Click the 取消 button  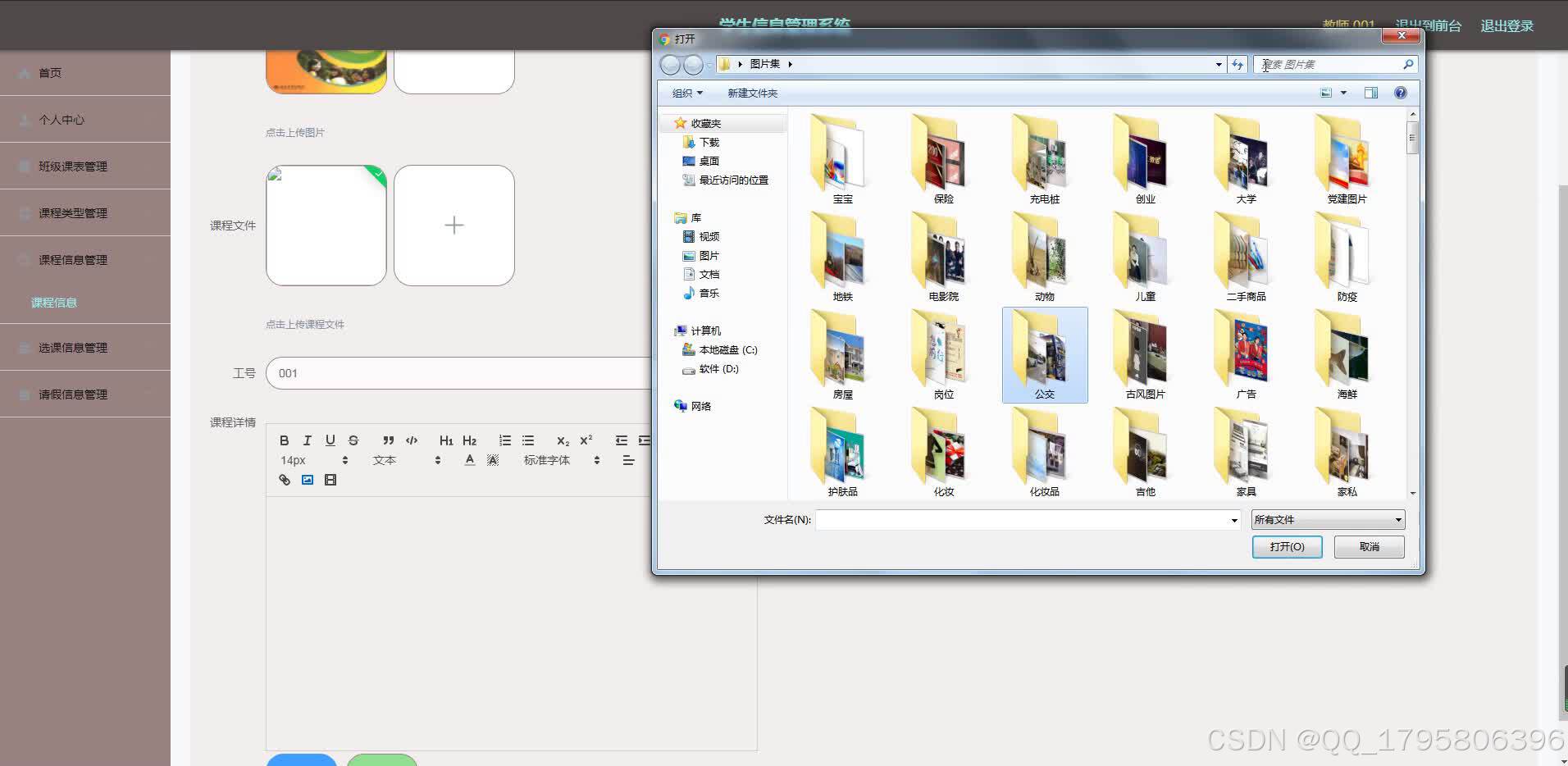(x=1369, y=547)
